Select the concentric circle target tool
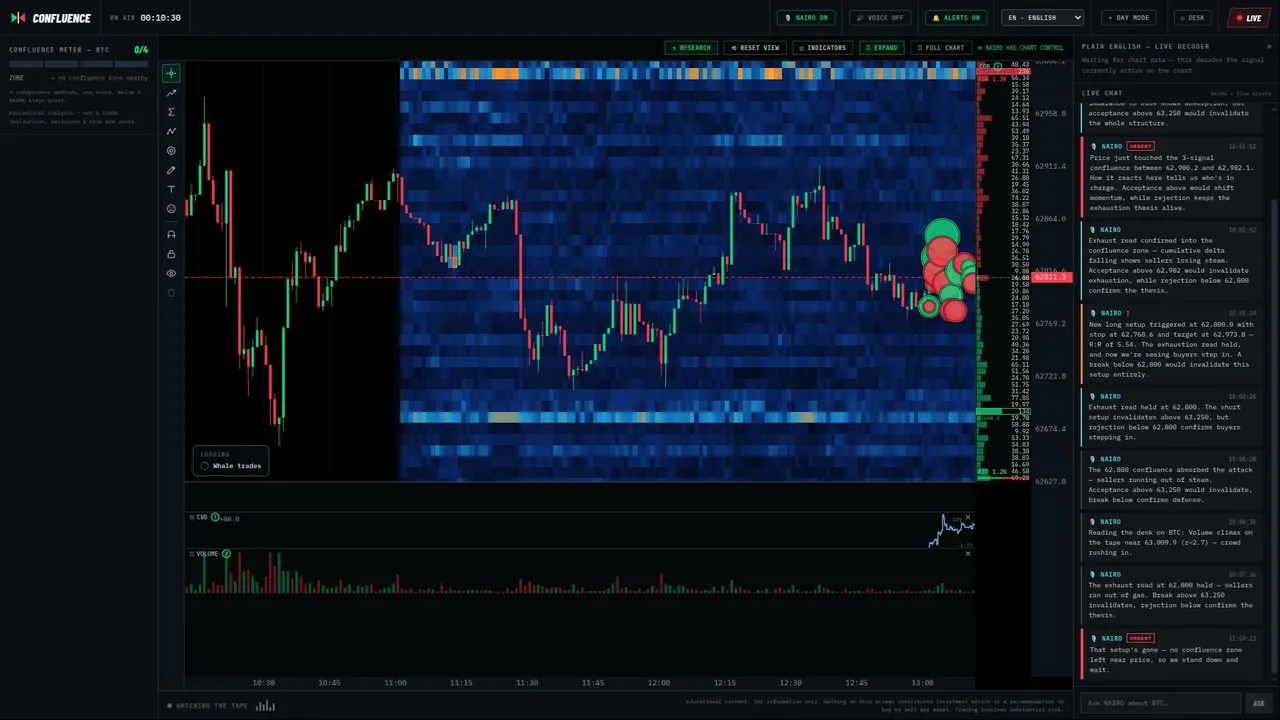This screenshot has width=1280, height=720. pos(171,151)
